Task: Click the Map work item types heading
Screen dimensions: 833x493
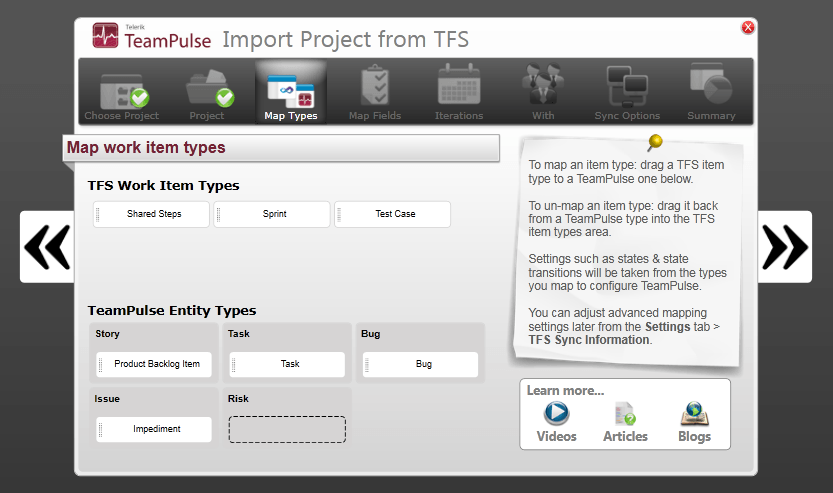Action: (x=146, y=147)
